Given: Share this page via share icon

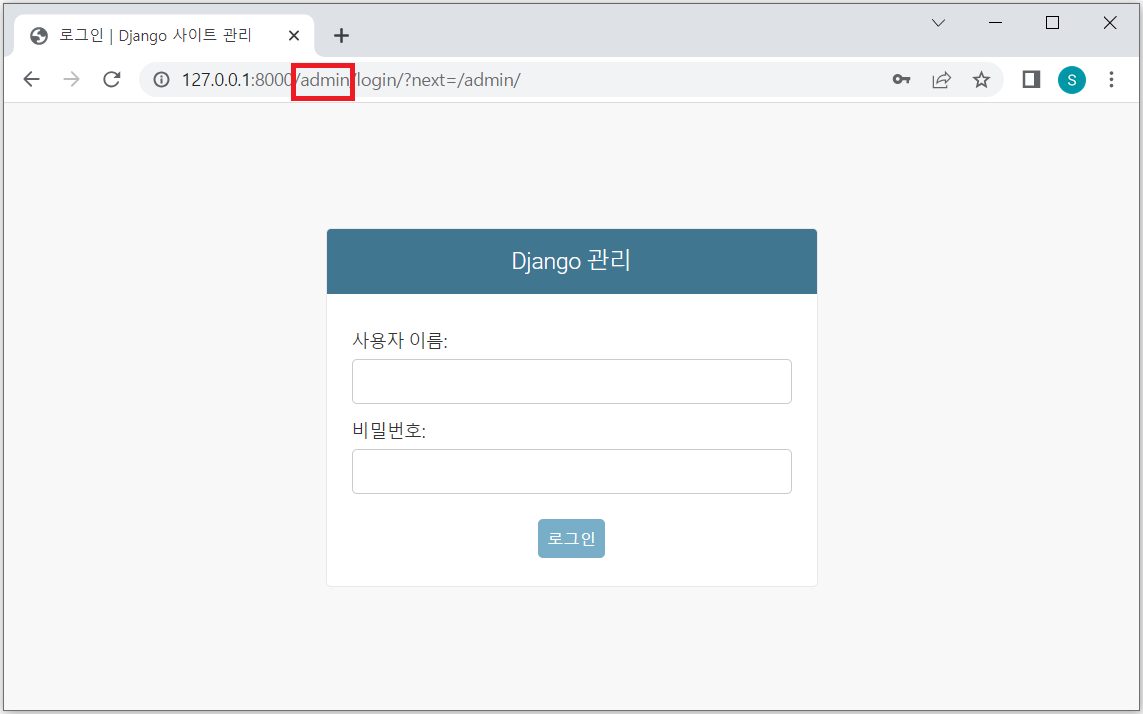Looking at the screenshot, I should (x=942, y=79).
